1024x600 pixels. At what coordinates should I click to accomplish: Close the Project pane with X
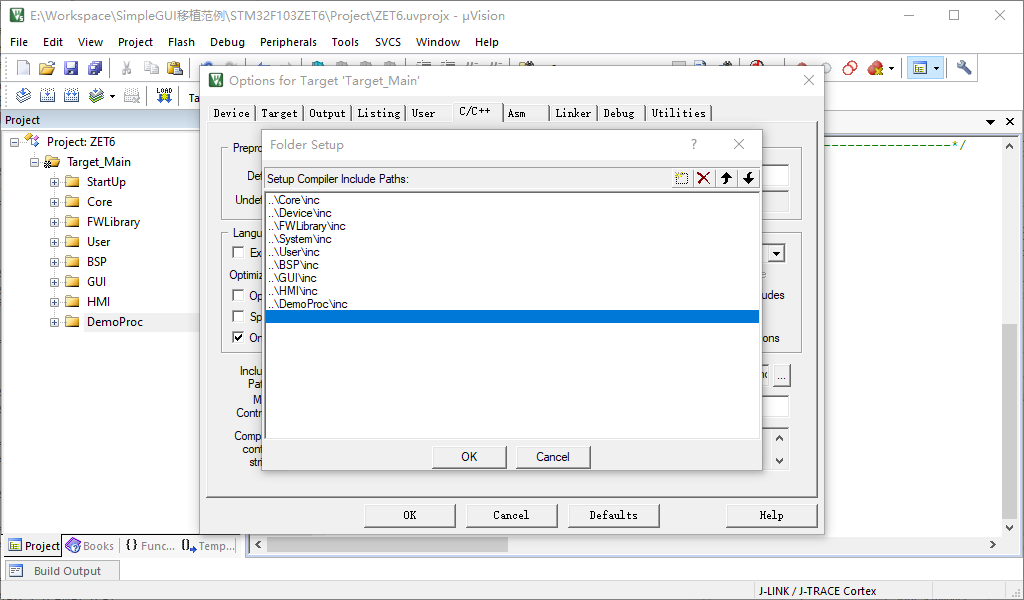point(1010,121)
